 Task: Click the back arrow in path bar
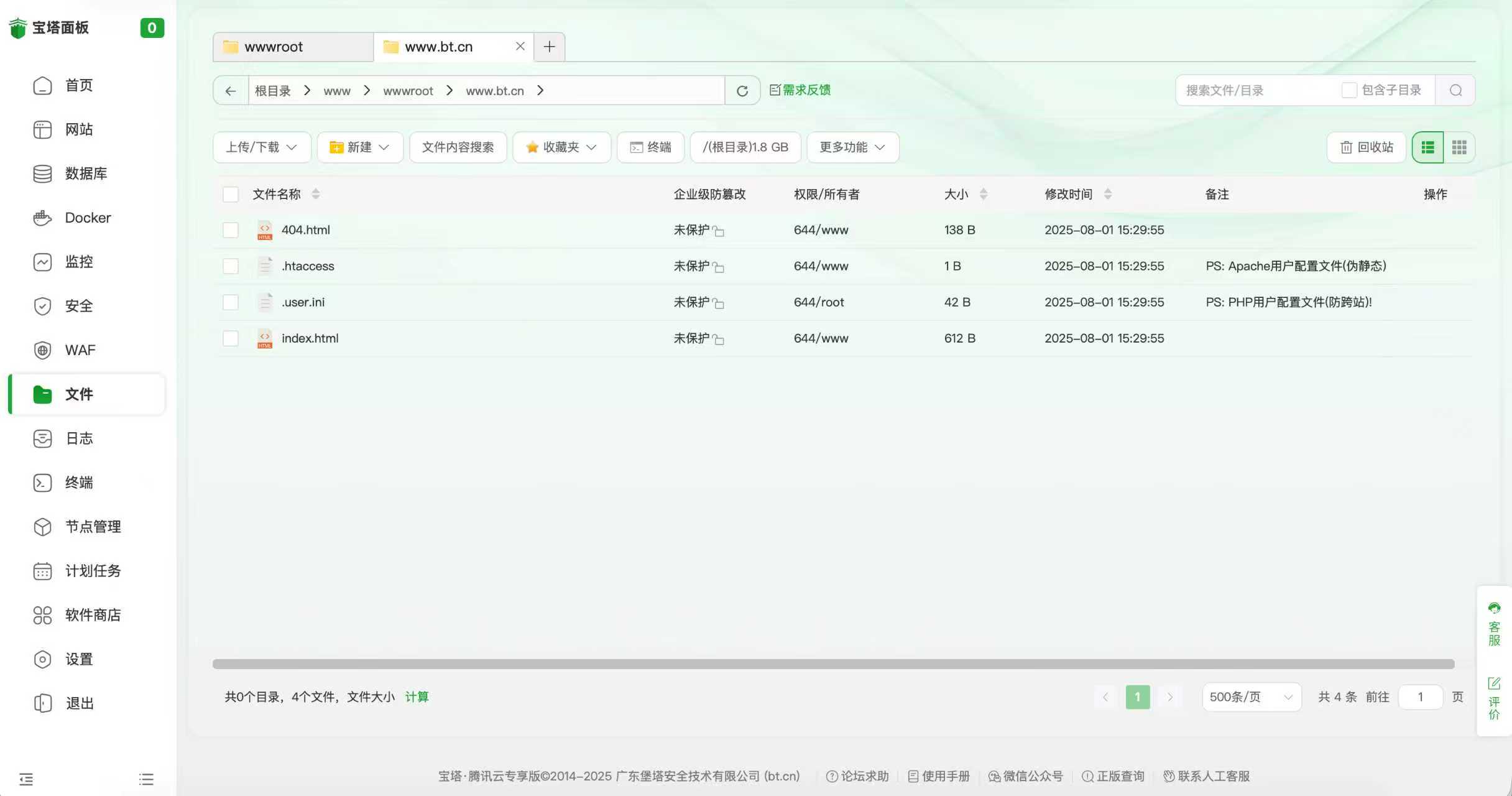[x=231, y=91]
